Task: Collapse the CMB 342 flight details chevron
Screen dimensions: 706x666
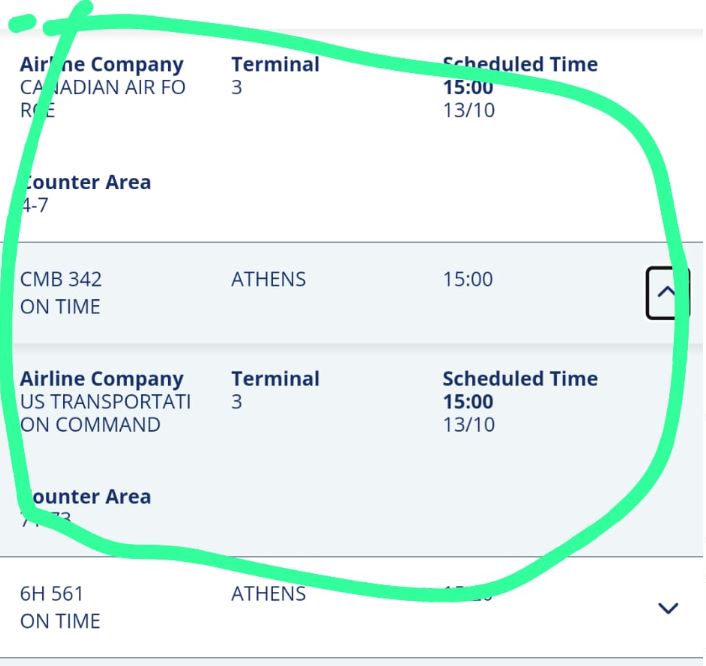Action: tap(668, 293)
